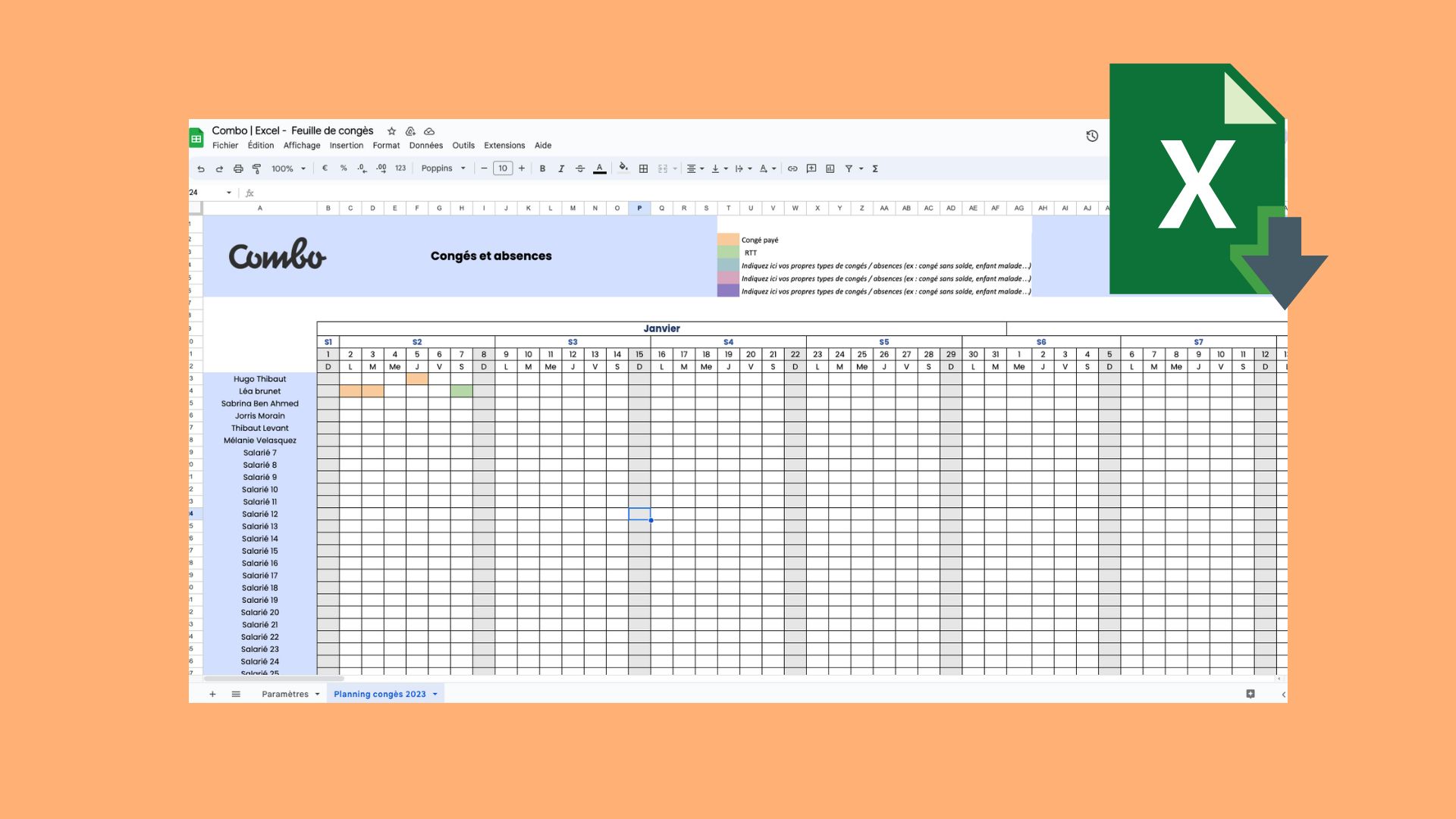Create a filter
The height and width of the screenshot is (819, 1456).
[x=849, y=168]
